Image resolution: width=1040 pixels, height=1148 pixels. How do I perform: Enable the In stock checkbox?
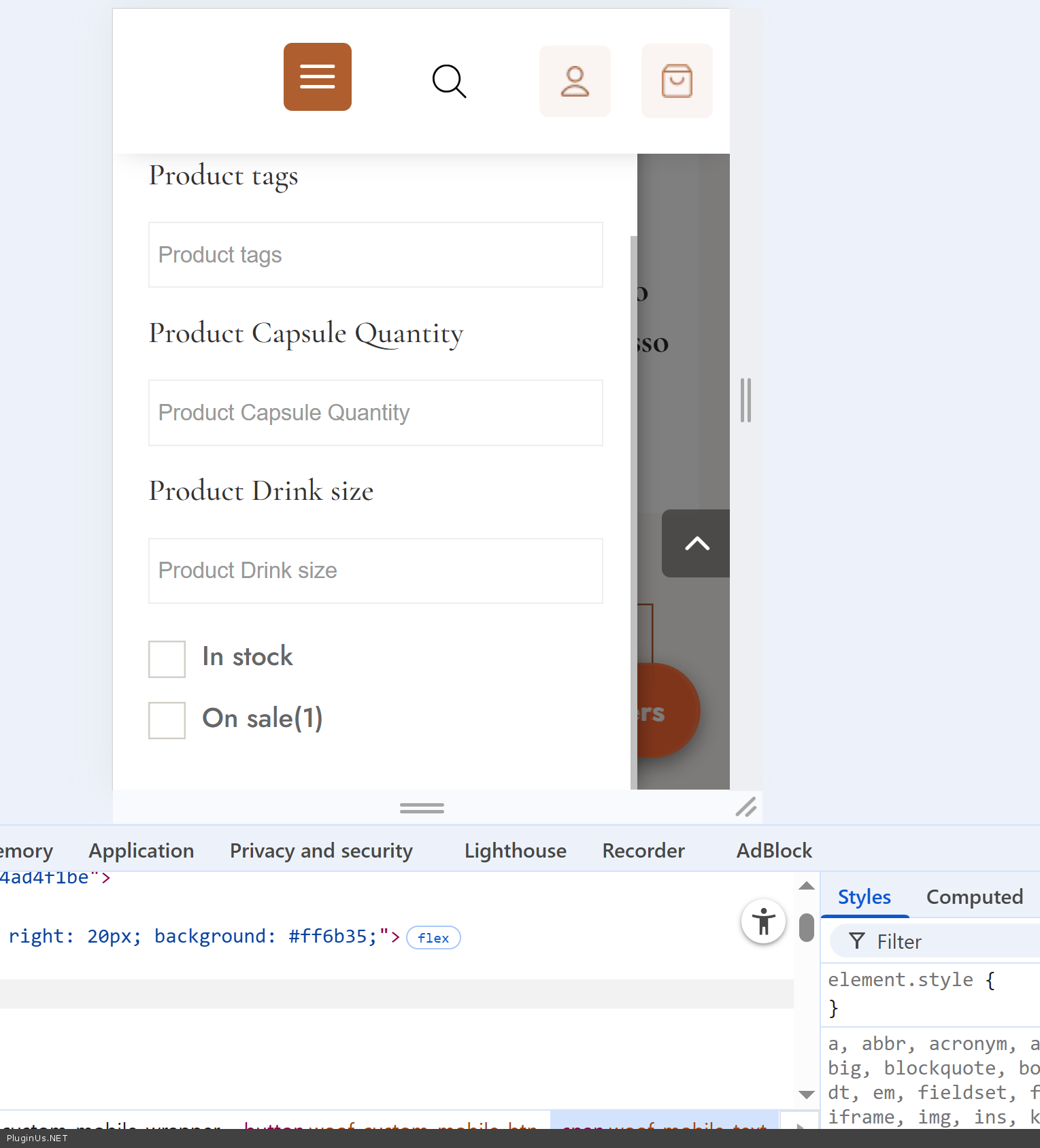167,659
